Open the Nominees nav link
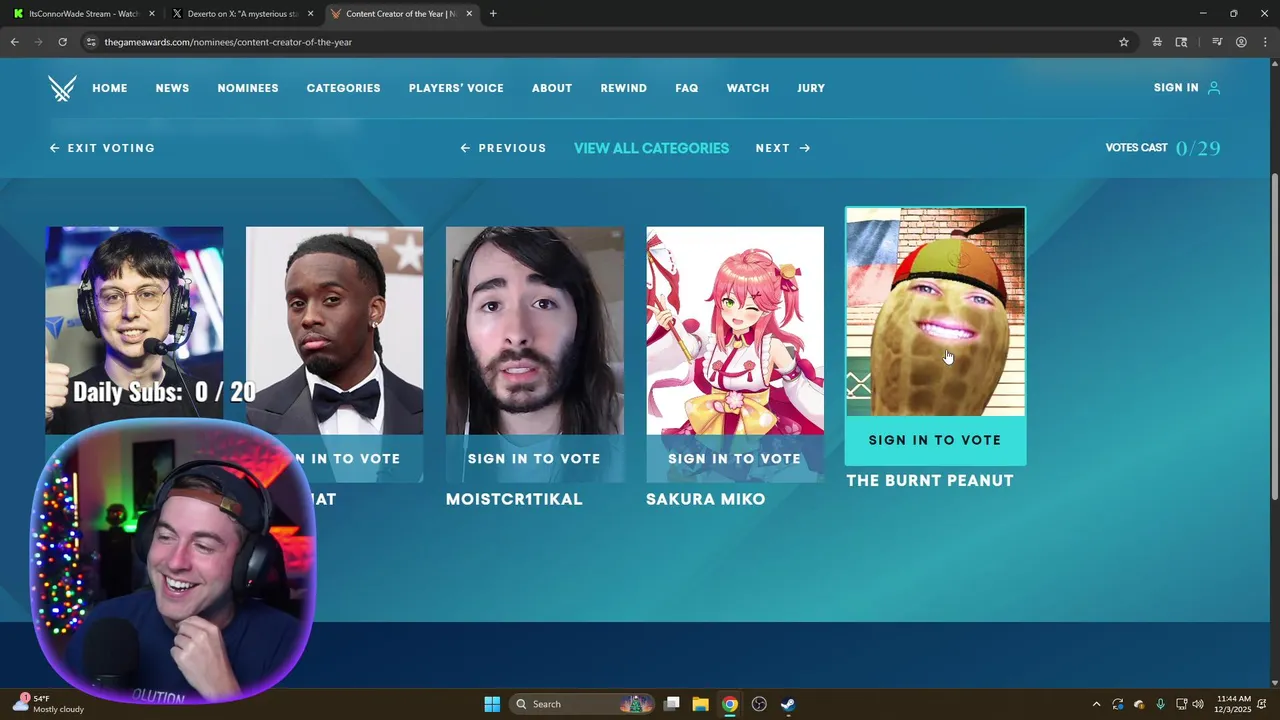 (x=248, y=88)
